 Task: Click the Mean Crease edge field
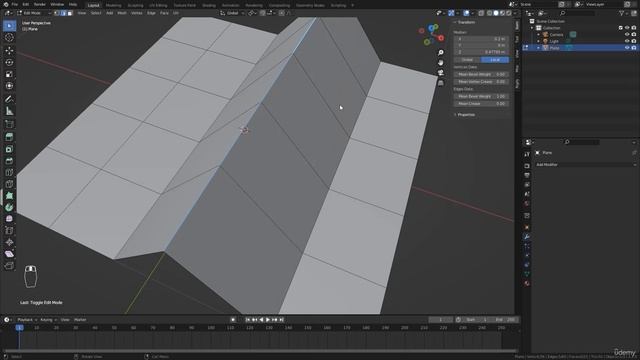(482, 104)
